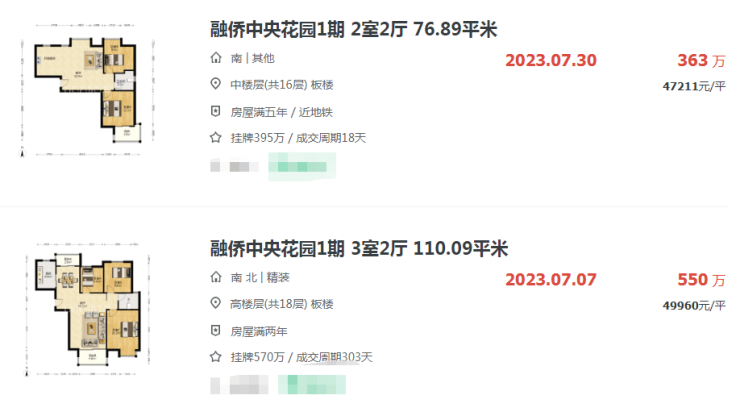The width and height of the screenshot is (740, 412).
Task: Click the deal date 2023.07.30
Action: click(x=552, y=59)
